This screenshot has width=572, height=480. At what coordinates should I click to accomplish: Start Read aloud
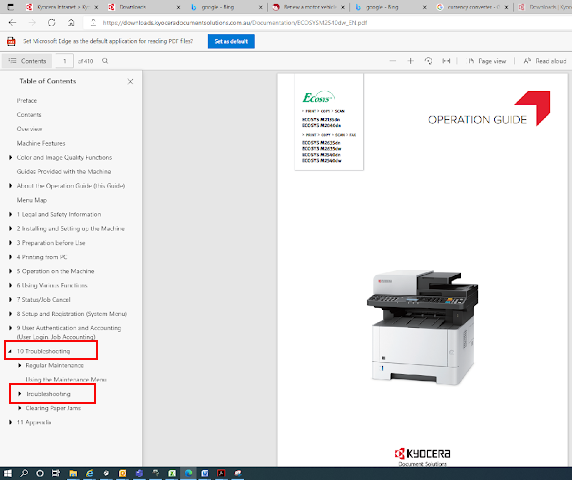(545, 61)
